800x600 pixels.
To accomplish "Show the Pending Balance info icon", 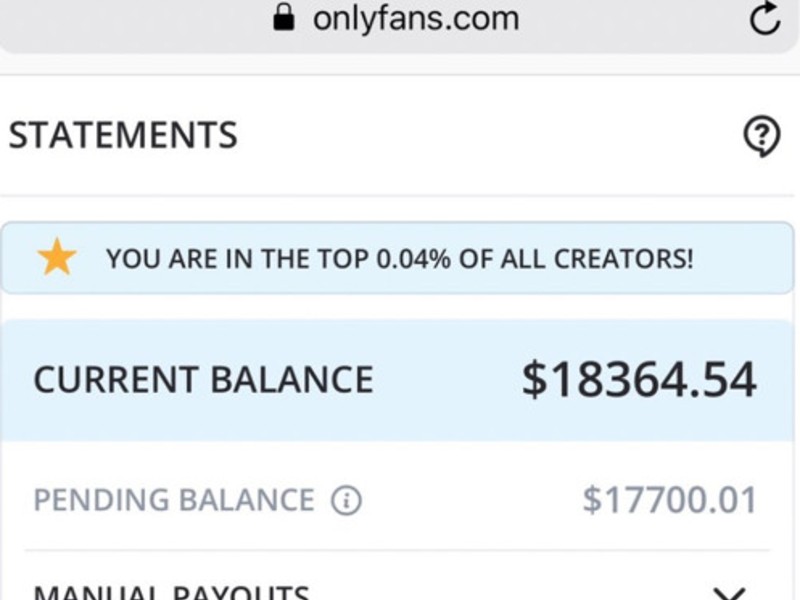I will 346,500.
